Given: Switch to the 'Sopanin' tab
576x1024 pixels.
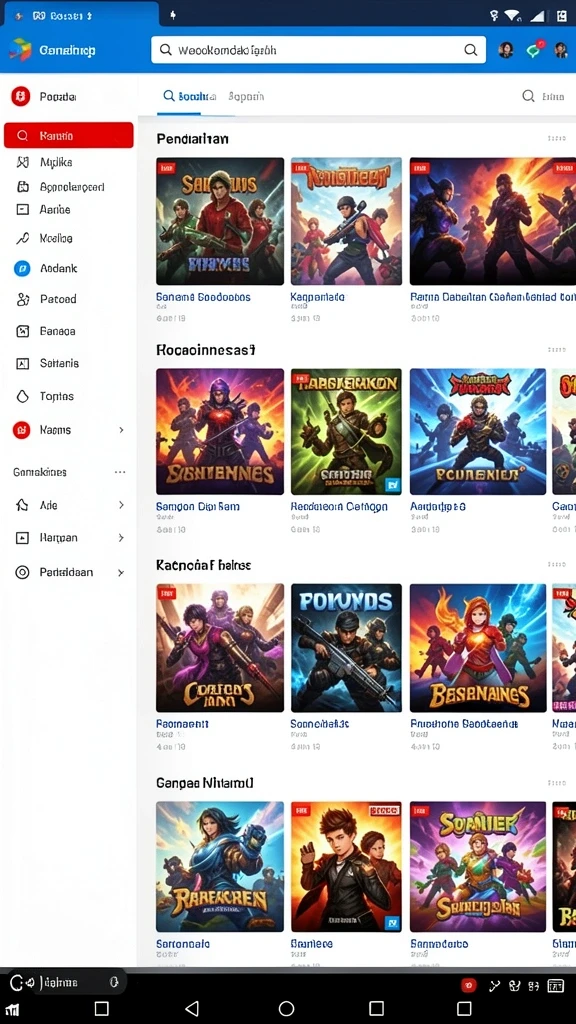Looking at the screenshot, I should pos(246,97).
